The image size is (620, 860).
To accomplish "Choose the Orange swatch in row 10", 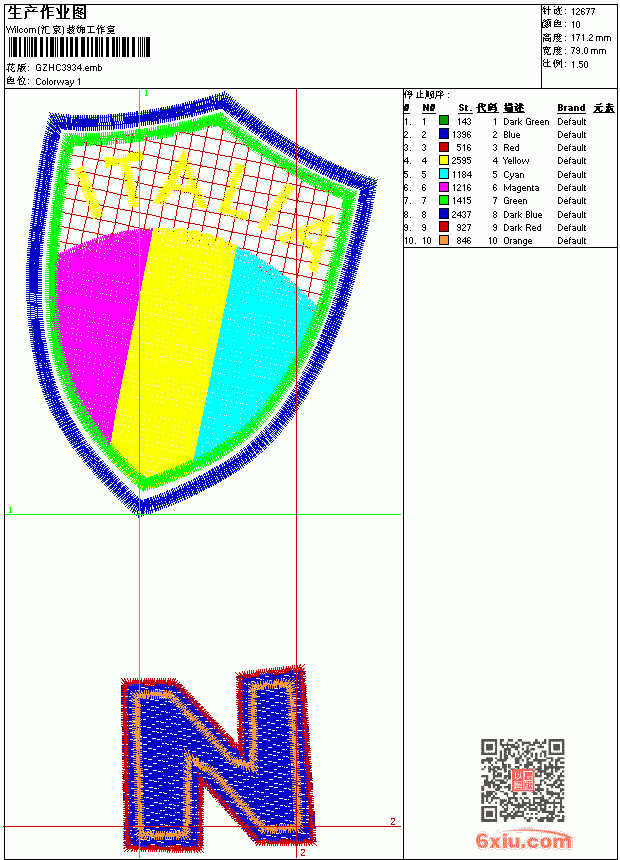I will [444, 240].
